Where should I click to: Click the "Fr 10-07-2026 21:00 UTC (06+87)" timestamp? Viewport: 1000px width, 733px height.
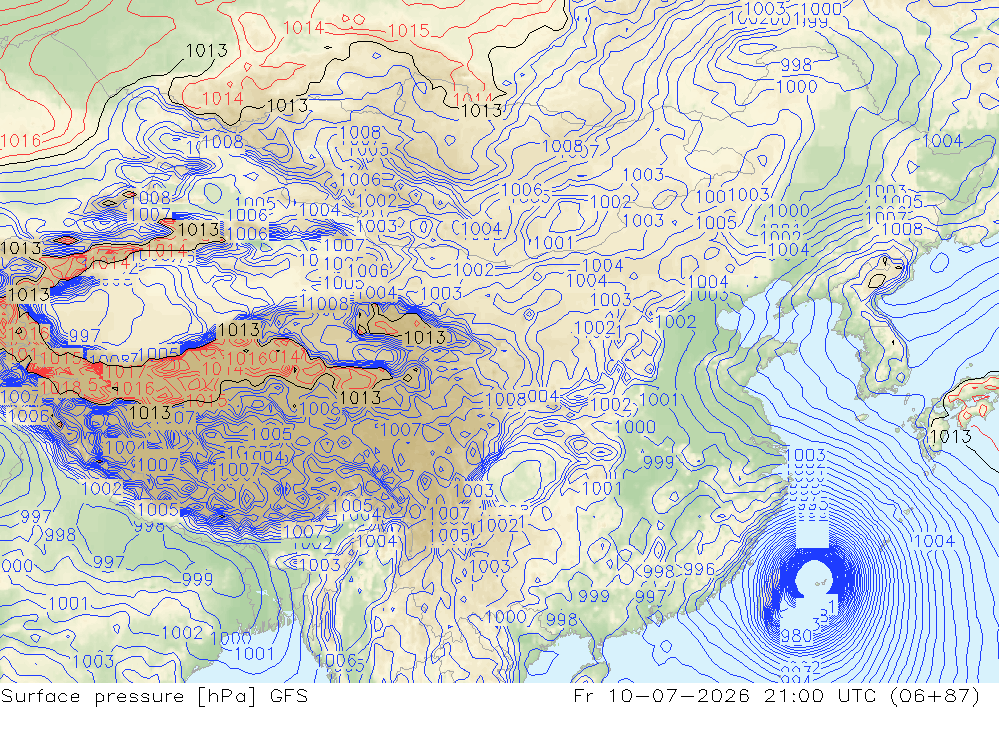[x=777, y=696]
